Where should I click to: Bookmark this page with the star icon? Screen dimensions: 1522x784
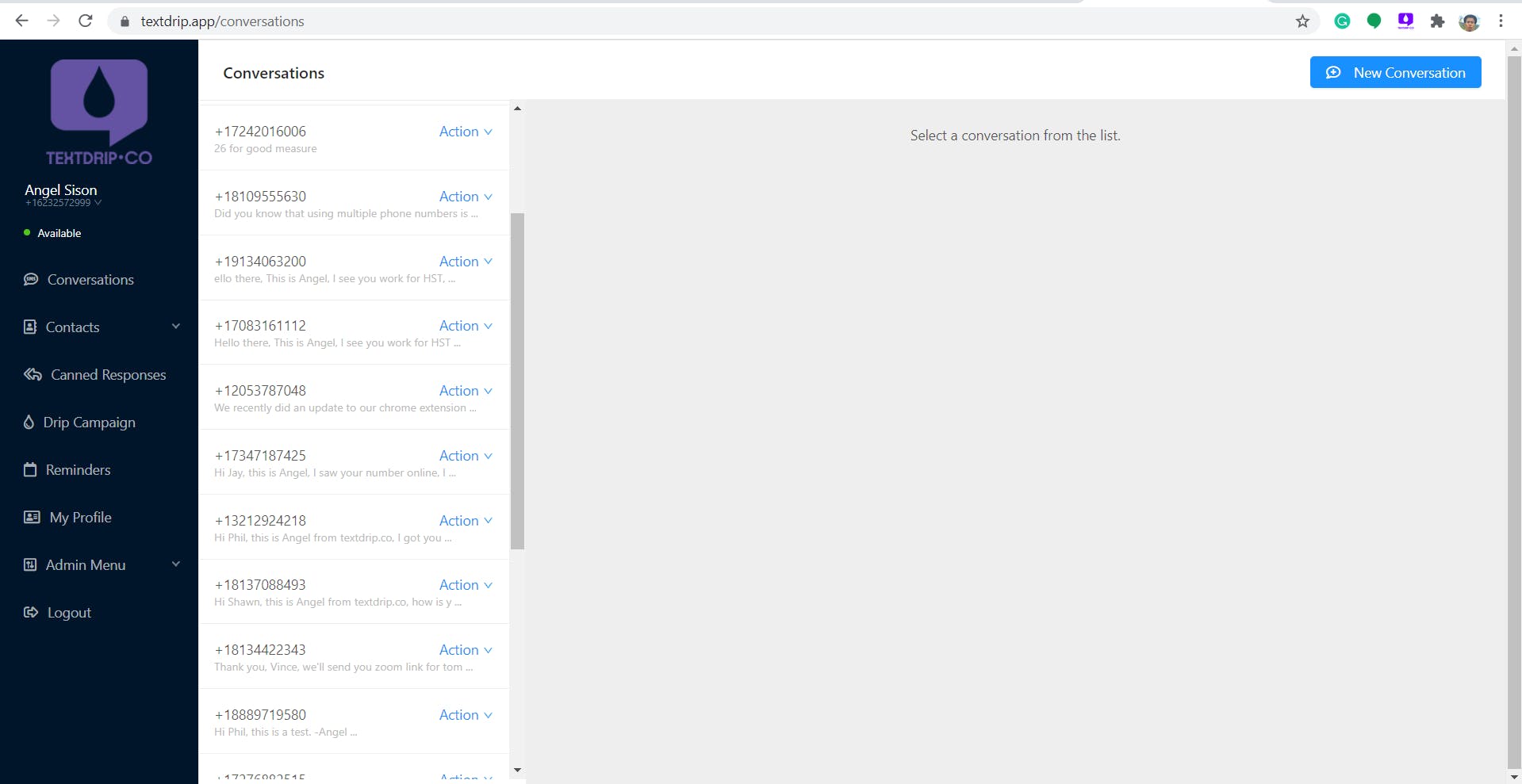[x=1302, y=21]
